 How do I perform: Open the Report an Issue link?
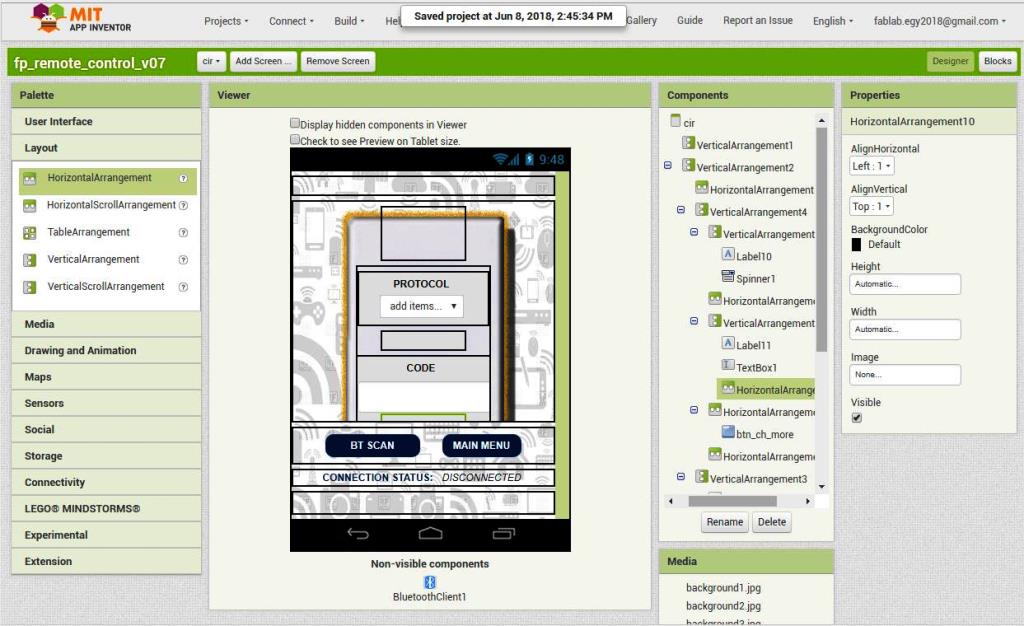tap(758, 20)
